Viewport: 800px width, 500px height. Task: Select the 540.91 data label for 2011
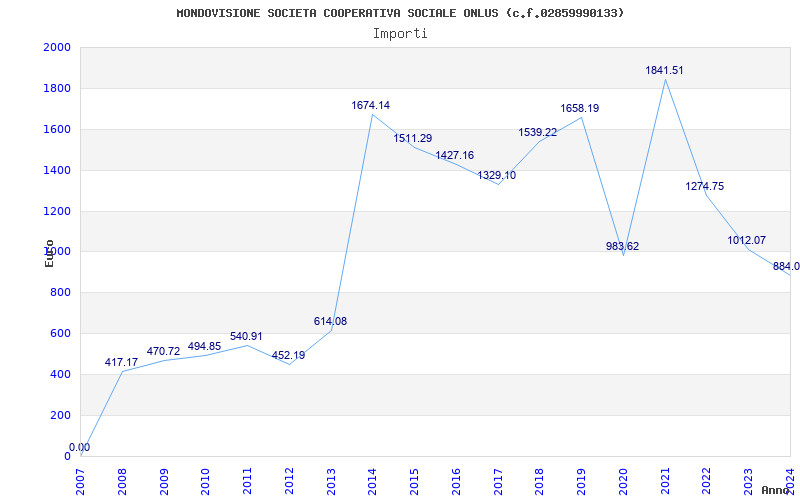click(x=246, y=336)
